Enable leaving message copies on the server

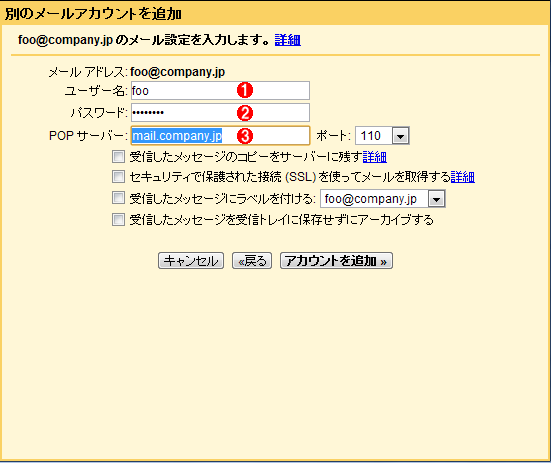pyautogui.click(x=118, y=156)
